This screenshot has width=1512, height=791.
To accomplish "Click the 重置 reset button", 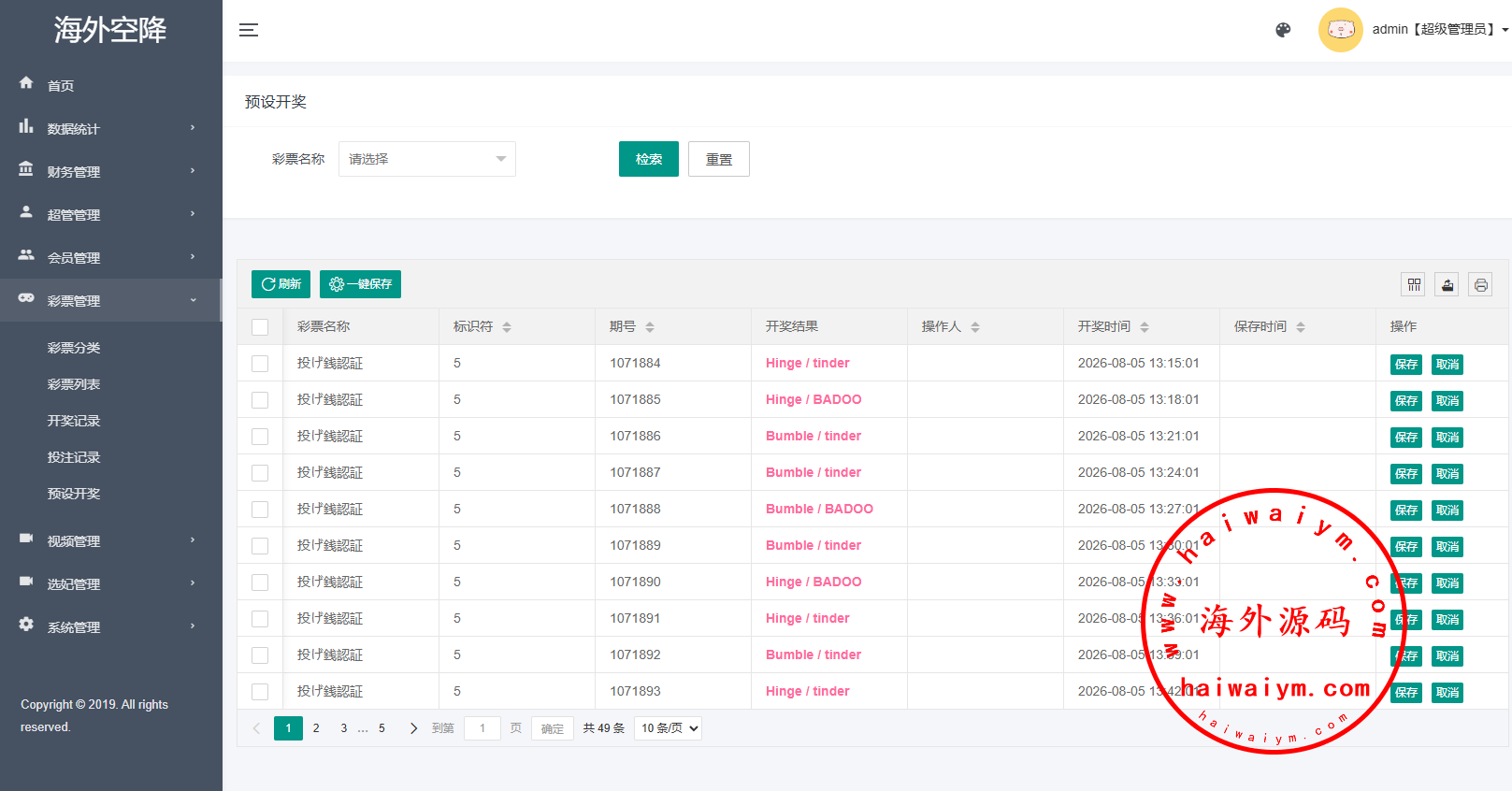I will tap(719, 159).
